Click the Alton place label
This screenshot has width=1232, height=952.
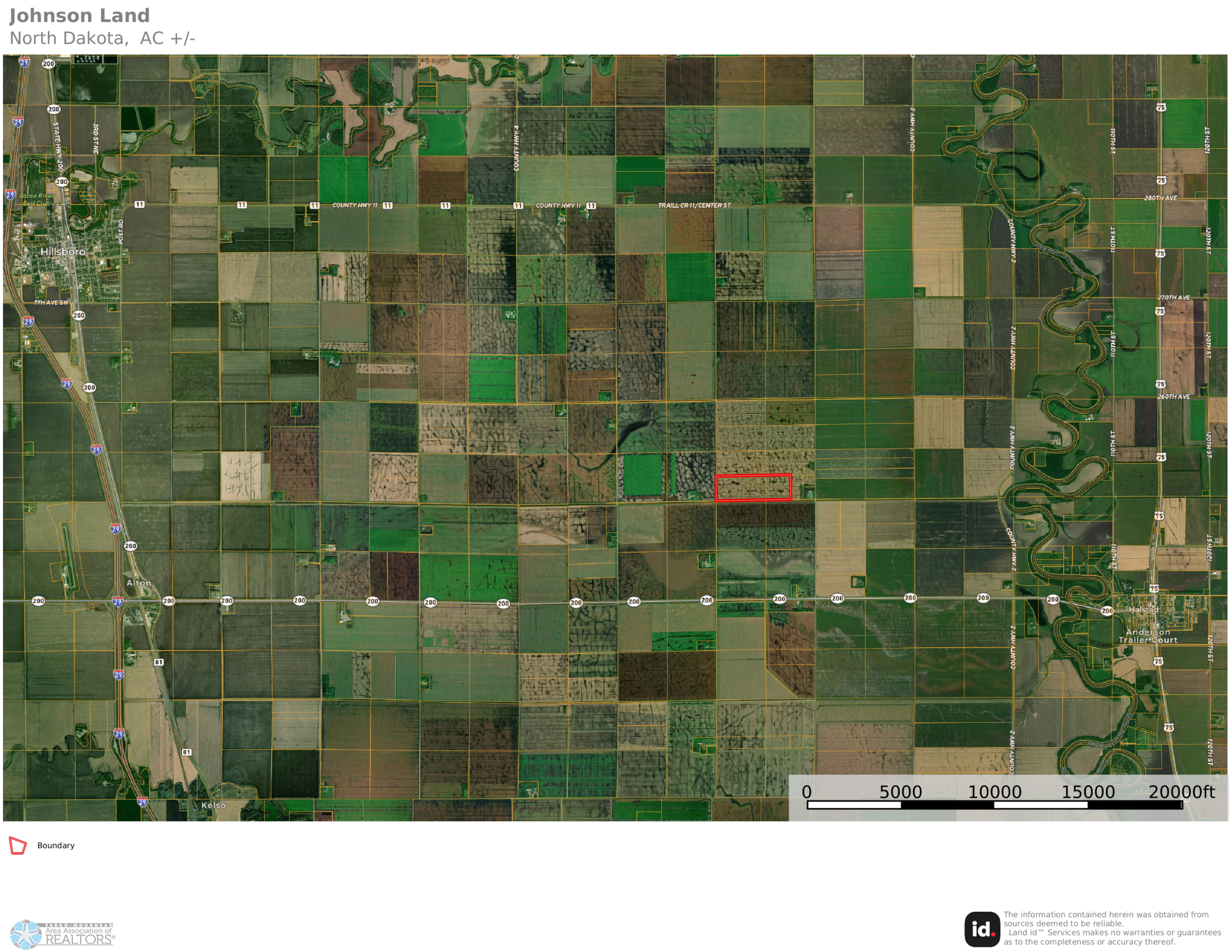(x=139, y=583)
